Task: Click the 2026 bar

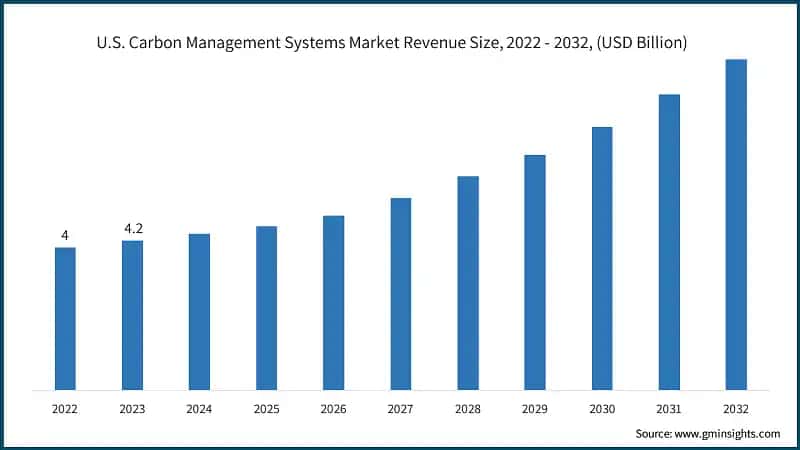Action: click(x=334, y=303)
